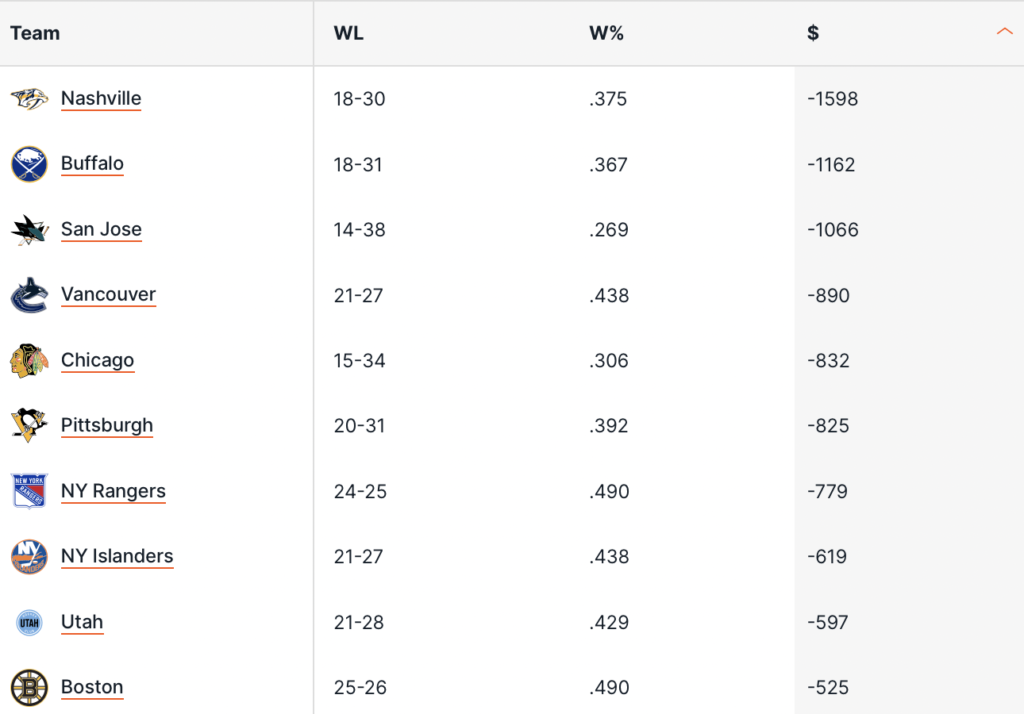Click the Buffalo Sabres logo icon
1024x714 pixels.
(x=29, y=164)
